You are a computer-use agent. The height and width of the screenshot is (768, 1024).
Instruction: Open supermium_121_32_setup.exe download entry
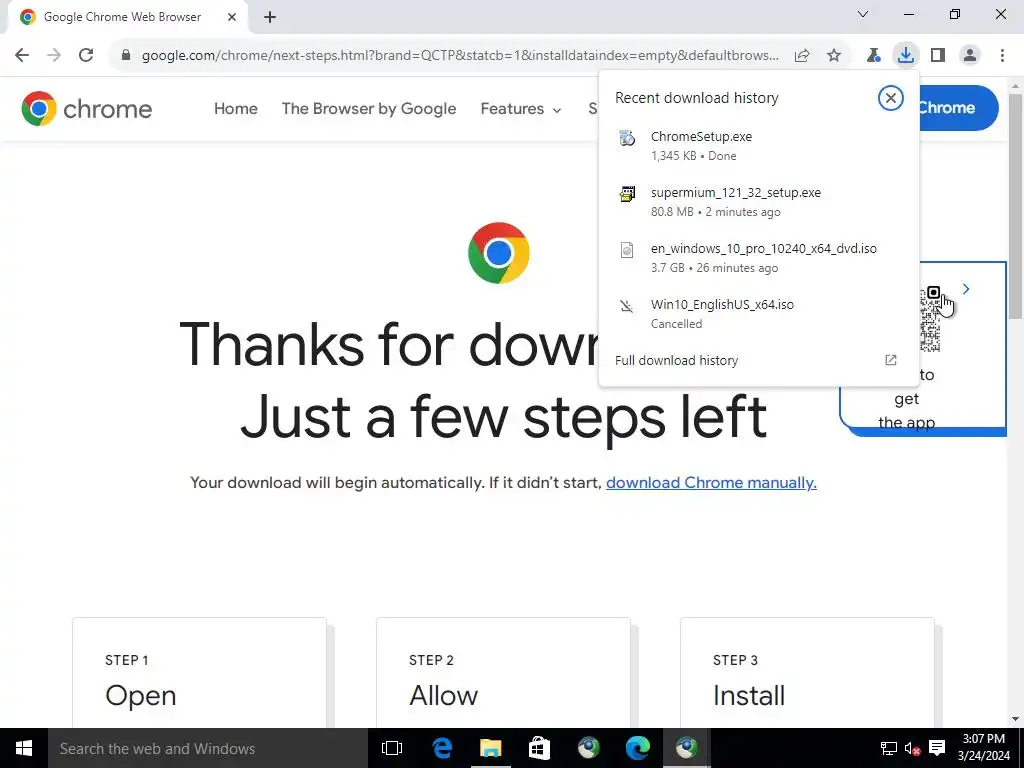[758, 202]
